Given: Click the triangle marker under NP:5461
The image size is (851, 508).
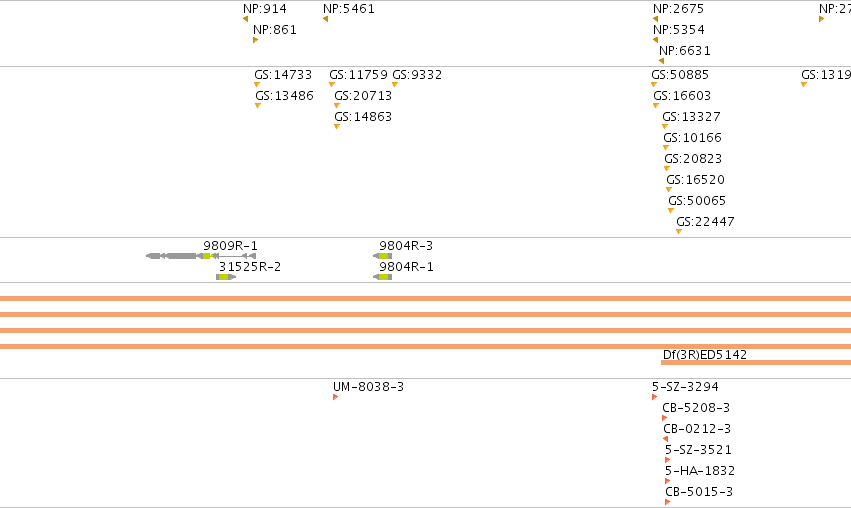Looking at the screenshot, I should click(325, 19).
